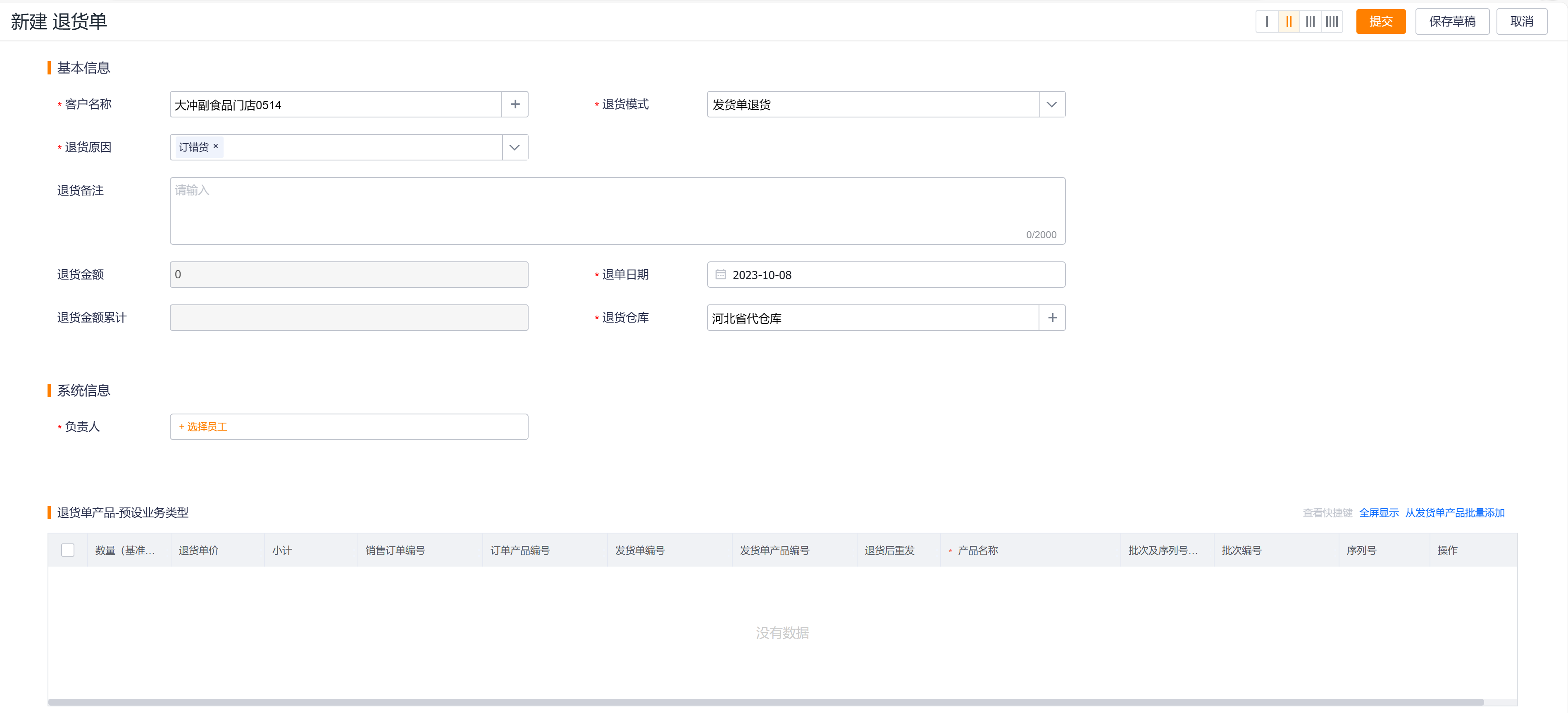Click the 保存草稿 button
The height and width of the screenshot is (713, 1568).
(x=1452, y=22)
